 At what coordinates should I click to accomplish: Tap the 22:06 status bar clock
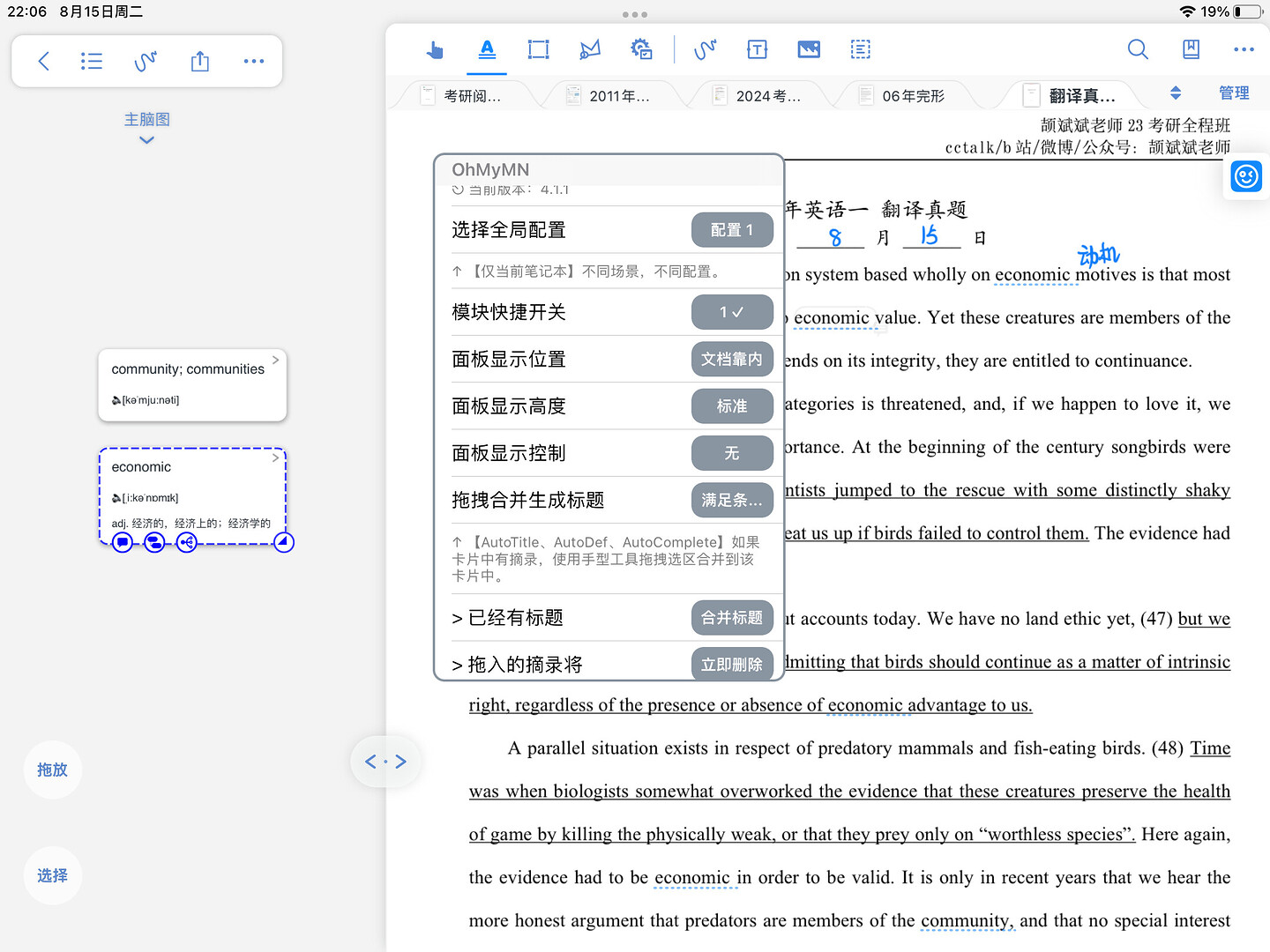26,11
